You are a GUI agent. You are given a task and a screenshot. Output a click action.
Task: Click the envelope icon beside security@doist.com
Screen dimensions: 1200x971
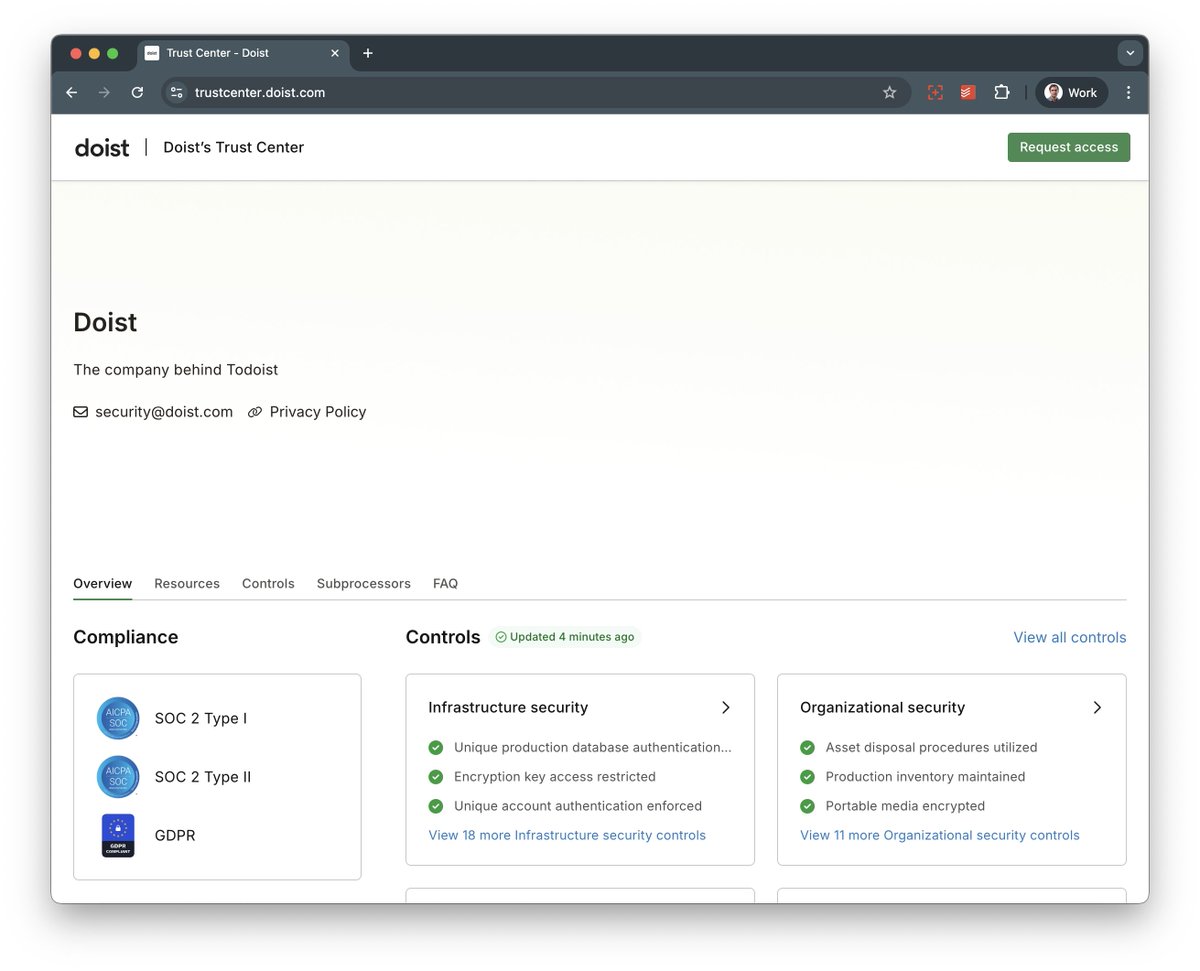[x=81, y=412]
